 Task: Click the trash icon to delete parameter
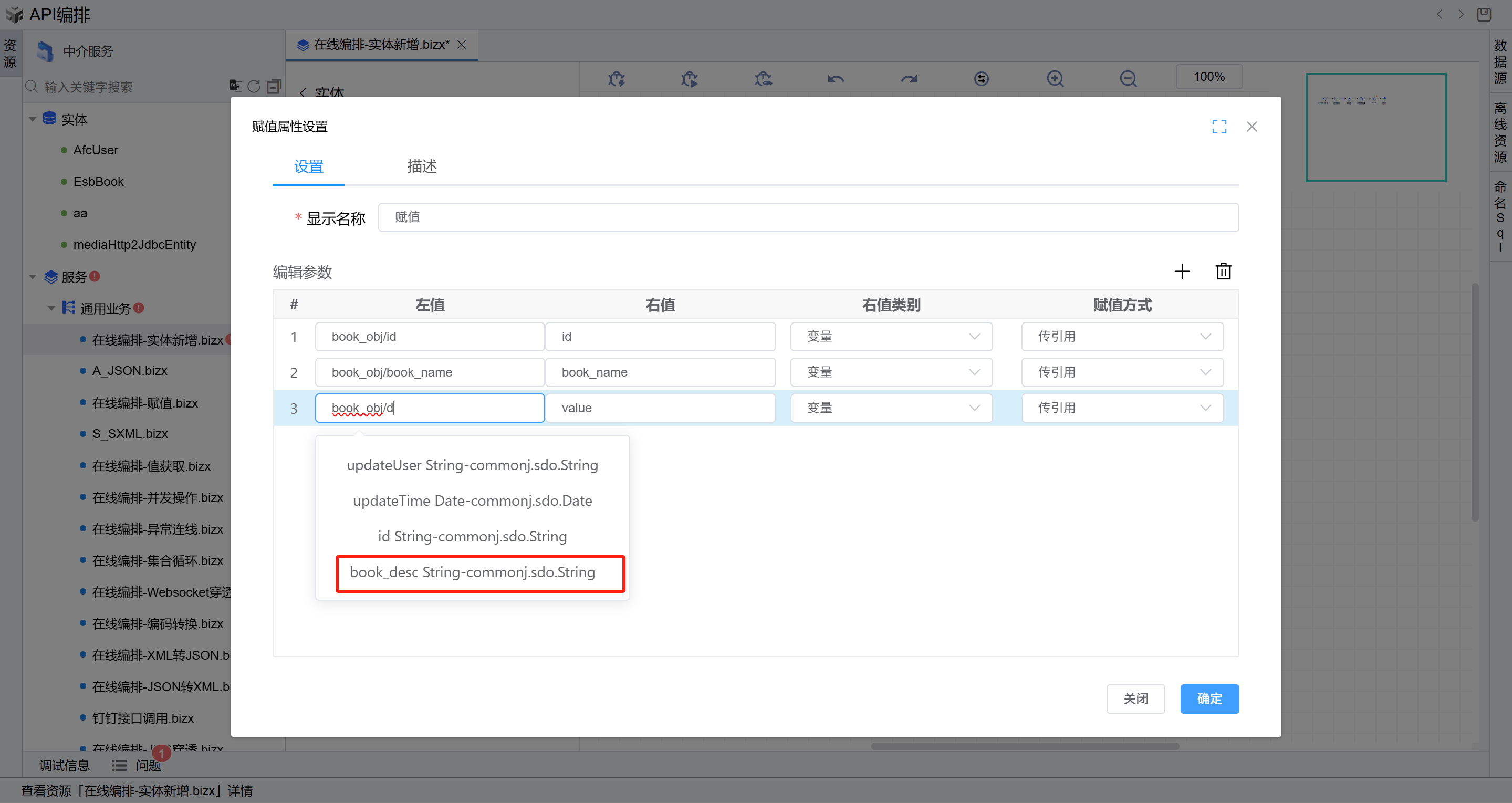1223,271
